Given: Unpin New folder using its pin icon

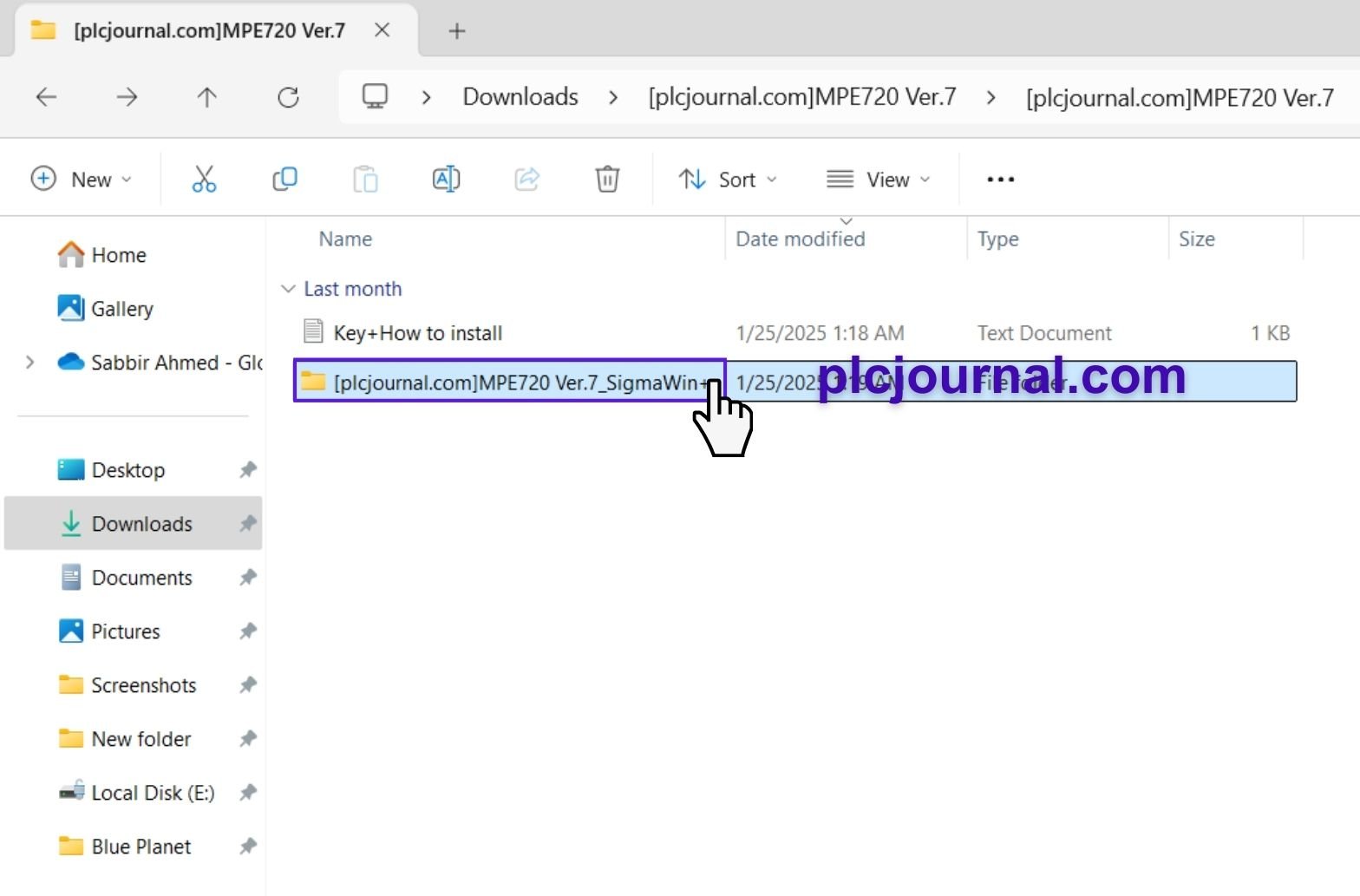Looking at the screenshot, I should pyautogui.click(x=248, y=739).
